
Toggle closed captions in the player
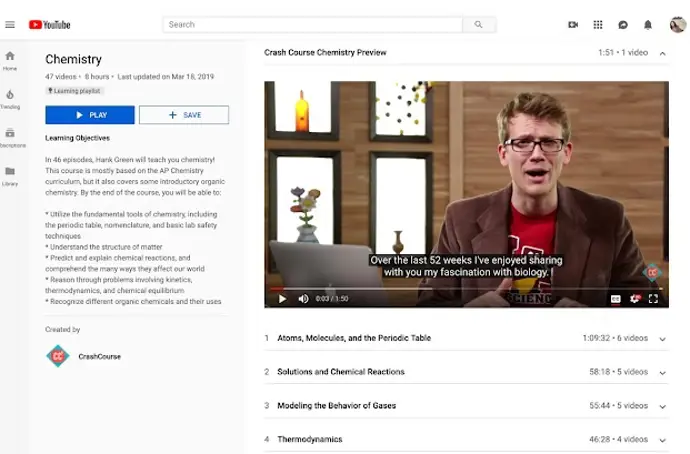[616, 299]
